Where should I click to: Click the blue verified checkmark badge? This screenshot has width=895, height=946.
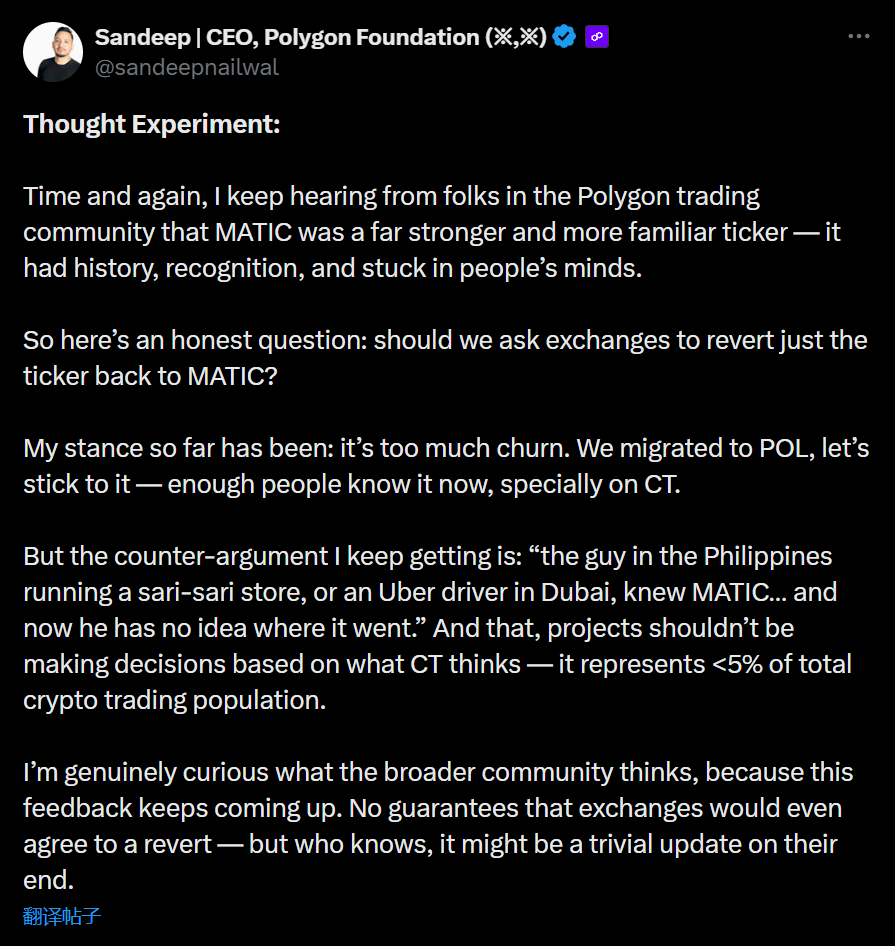(564, 38)
